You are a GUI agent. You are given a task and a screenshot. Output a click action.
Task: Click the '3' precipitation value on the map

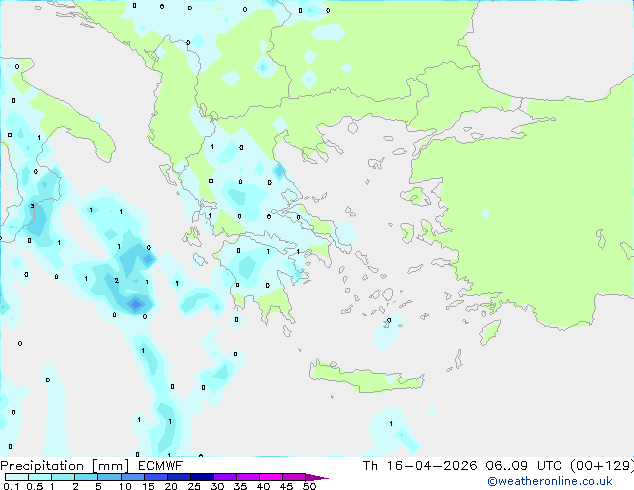click(32, 206)
